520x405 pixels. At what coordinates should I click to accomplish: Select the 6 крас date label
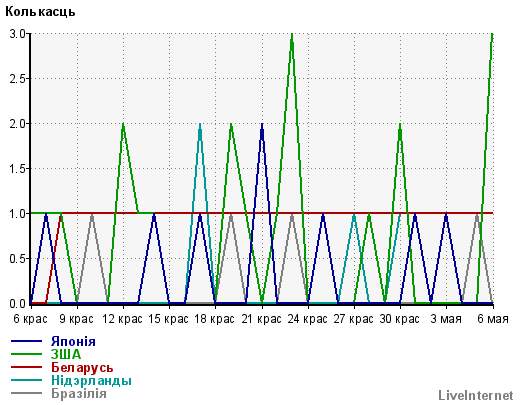(30, 319)
